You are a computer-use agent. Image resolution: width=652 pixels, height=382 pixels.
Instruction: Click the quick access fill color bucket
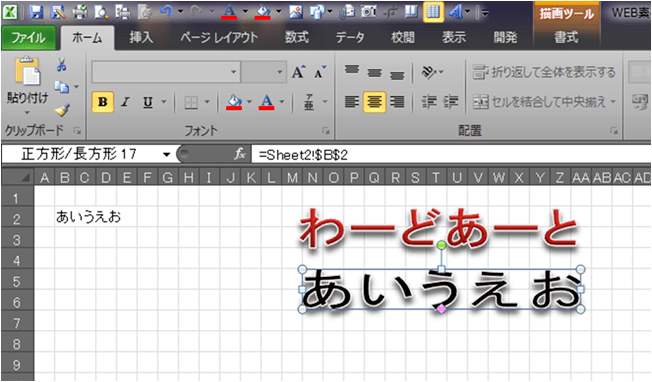(262, 12)
